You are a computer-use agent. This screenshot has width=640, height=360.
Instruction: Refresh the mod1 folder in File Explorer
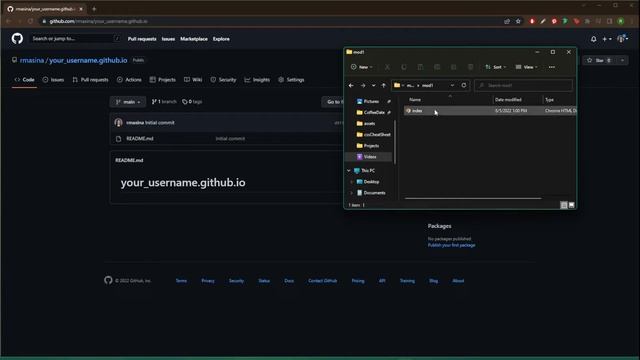[x=464, y=85]
